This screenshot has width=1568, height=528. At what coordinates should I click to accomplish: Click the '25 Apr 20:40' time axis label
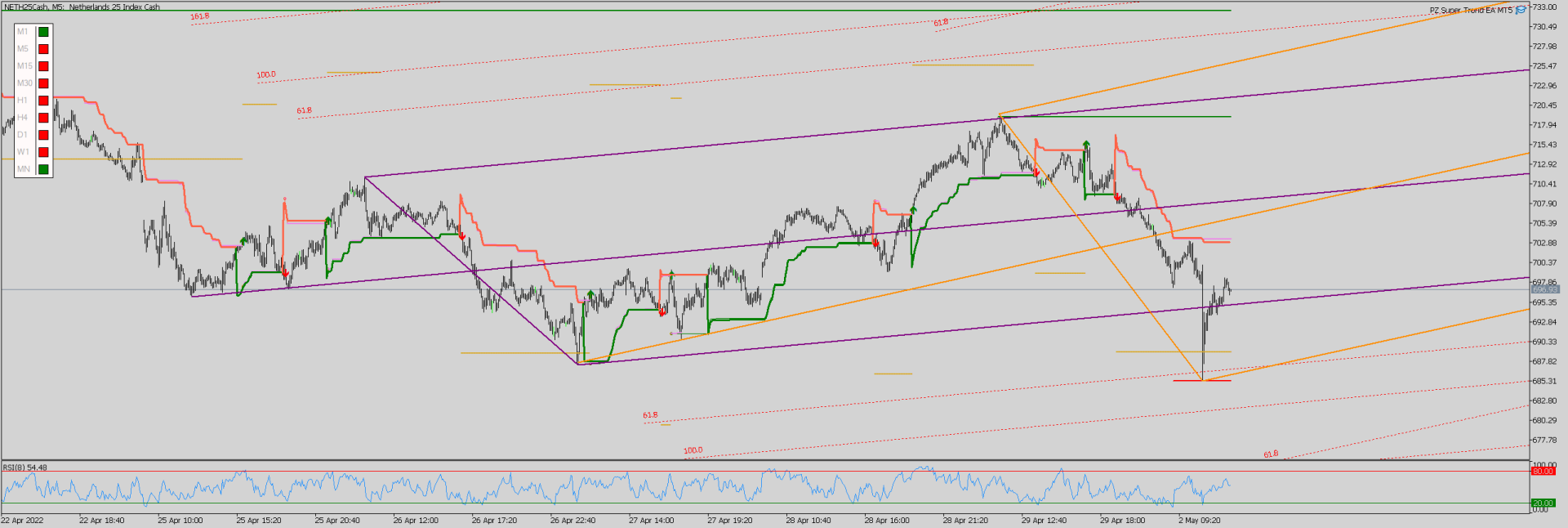click(x=337, y=520)
